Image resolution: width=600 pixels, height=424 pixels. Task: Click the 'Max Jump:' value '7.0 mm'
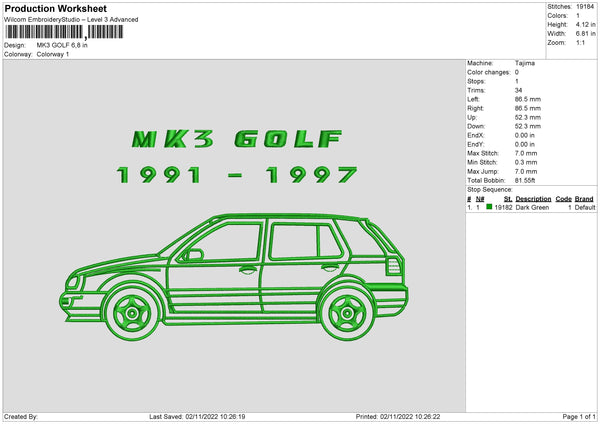point(526,171)
